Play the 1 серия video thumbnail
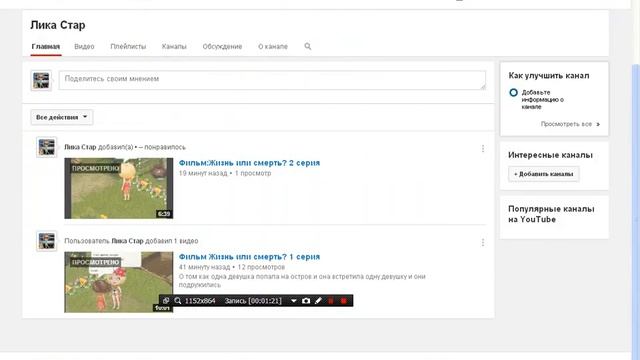640x360 pixels. click(x=119, y=282)
